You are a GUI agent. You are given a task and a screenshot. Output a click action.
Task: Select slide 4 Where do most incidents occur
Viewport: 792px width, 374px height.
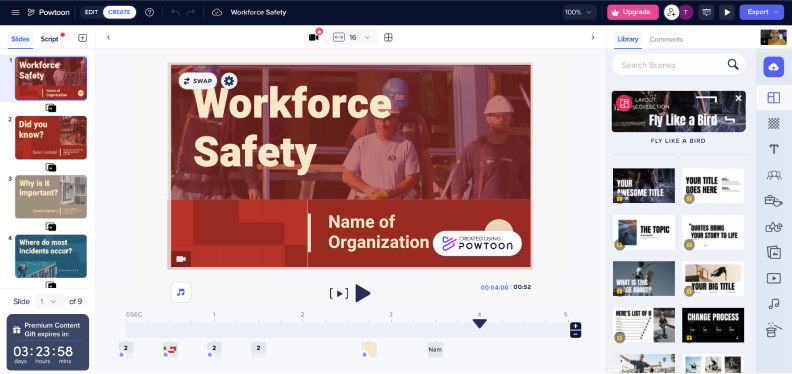click(x=51, y=256)
